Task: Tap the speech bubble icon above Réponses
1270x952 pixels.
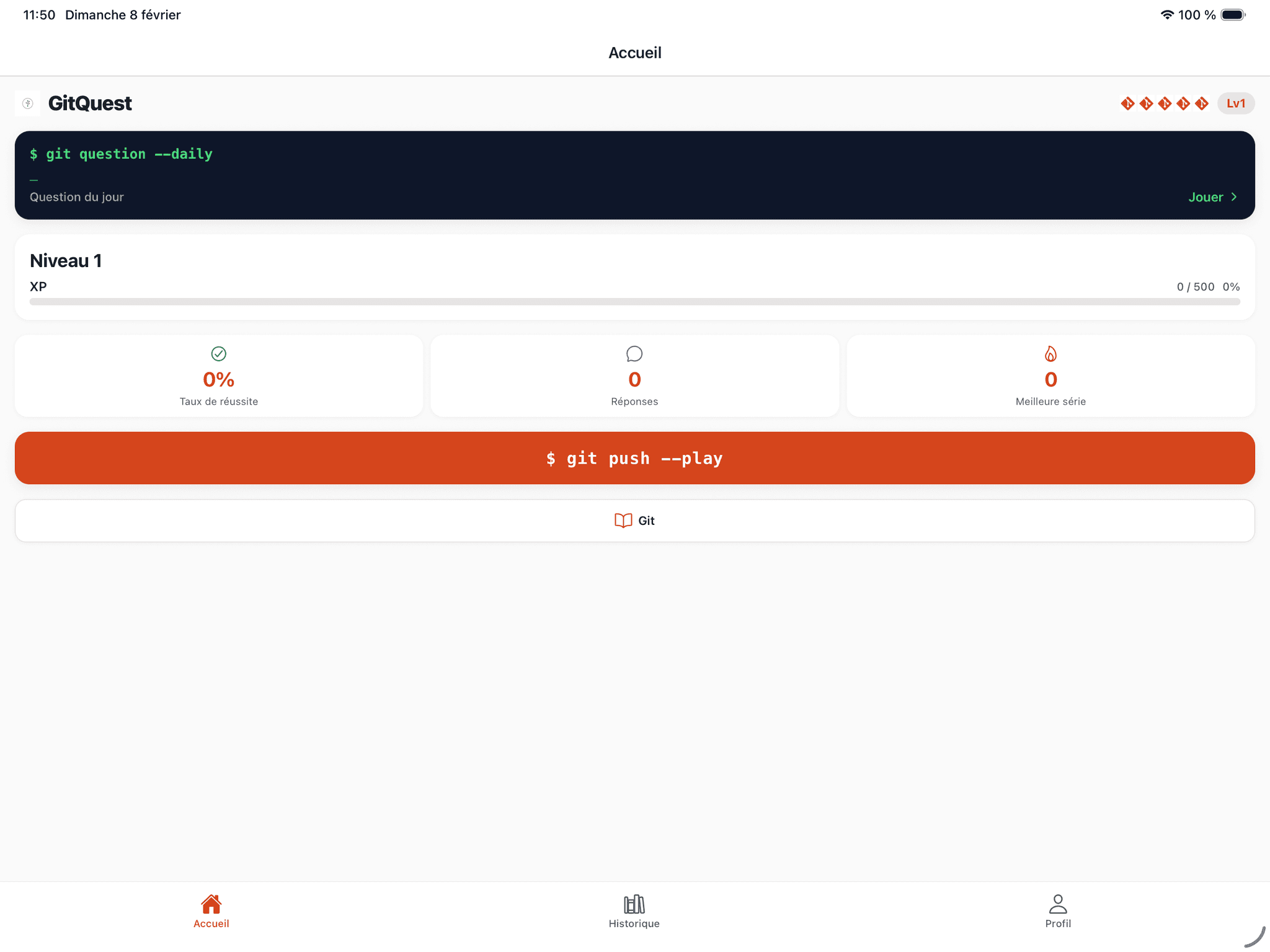Action: 634,354
